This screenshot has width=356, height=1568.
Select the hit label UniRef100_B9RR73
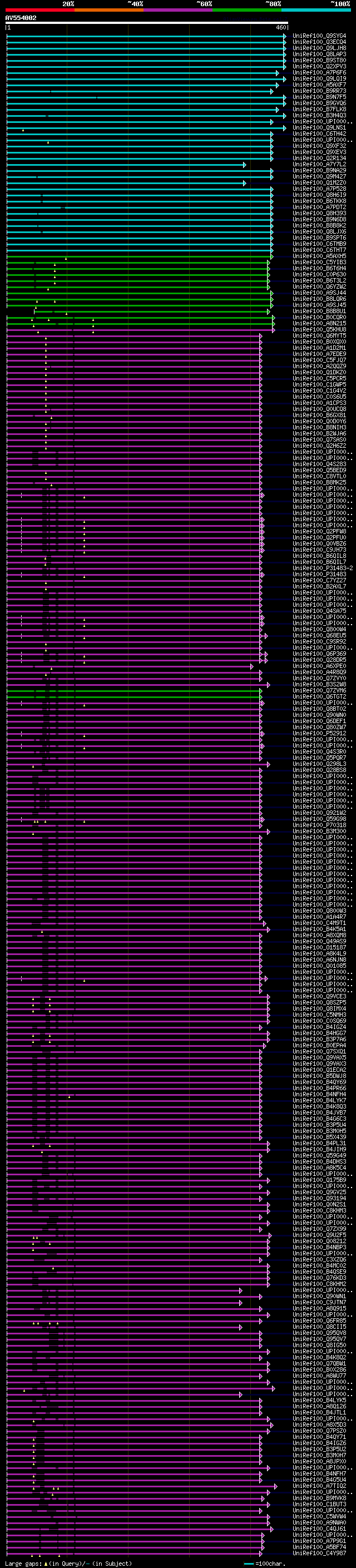(x=319, y=91)
